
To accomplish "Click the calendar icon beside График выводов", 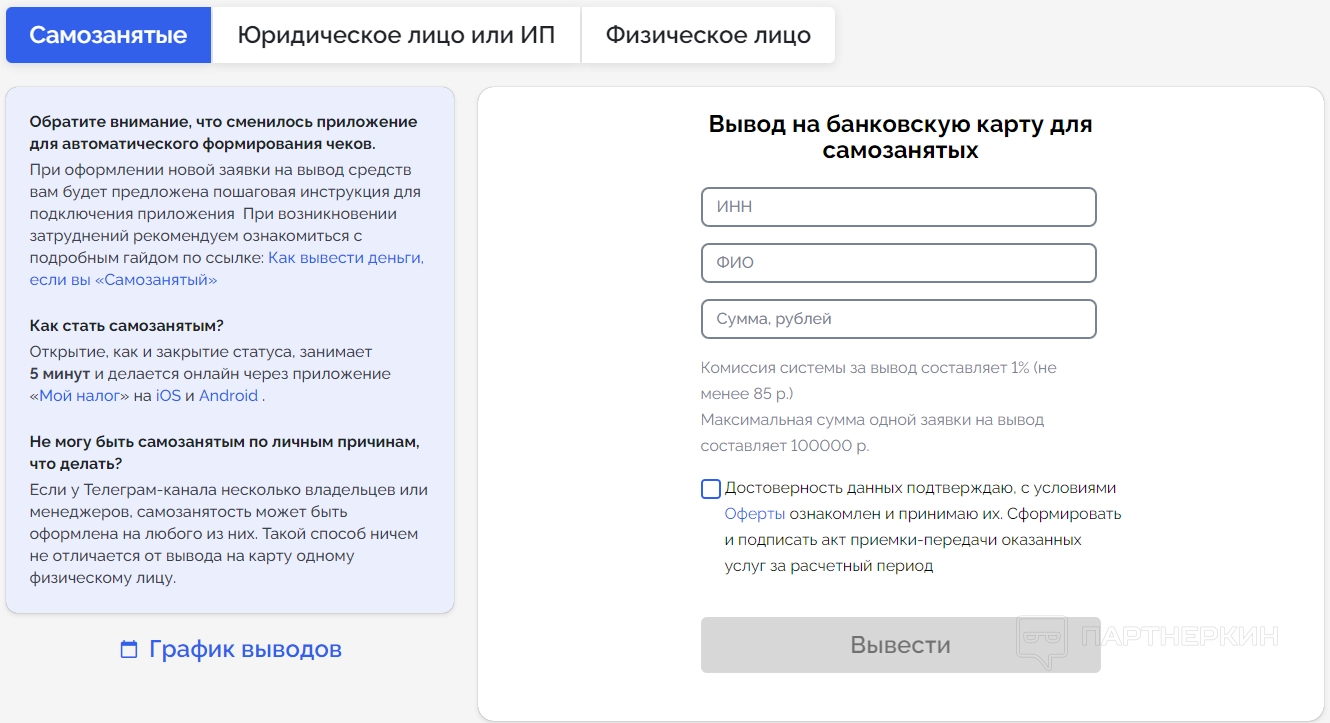I will [128, 650].
